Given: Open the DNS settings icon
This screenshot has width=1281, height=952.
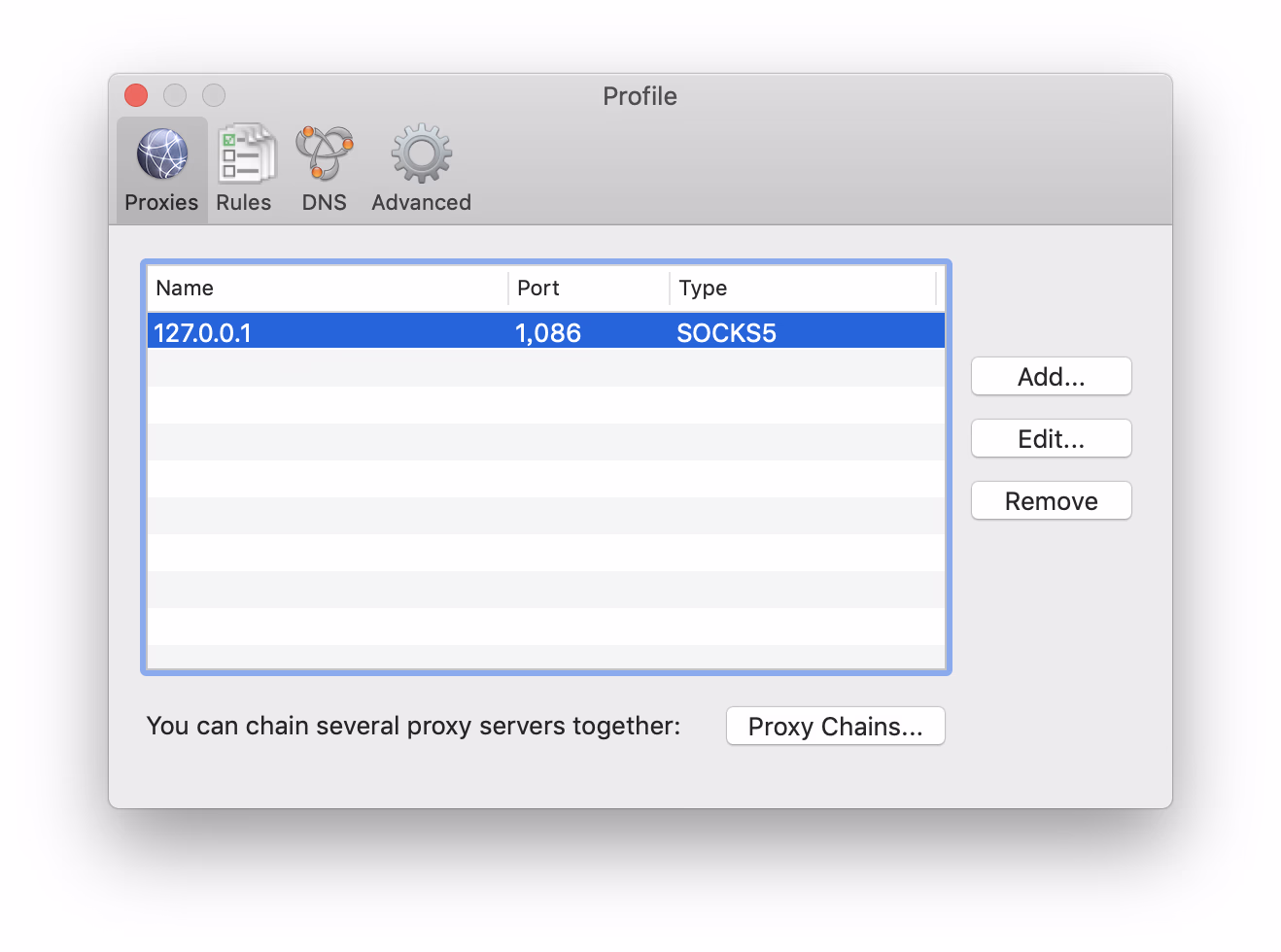Looking at the screenshot, I should 324,155.
